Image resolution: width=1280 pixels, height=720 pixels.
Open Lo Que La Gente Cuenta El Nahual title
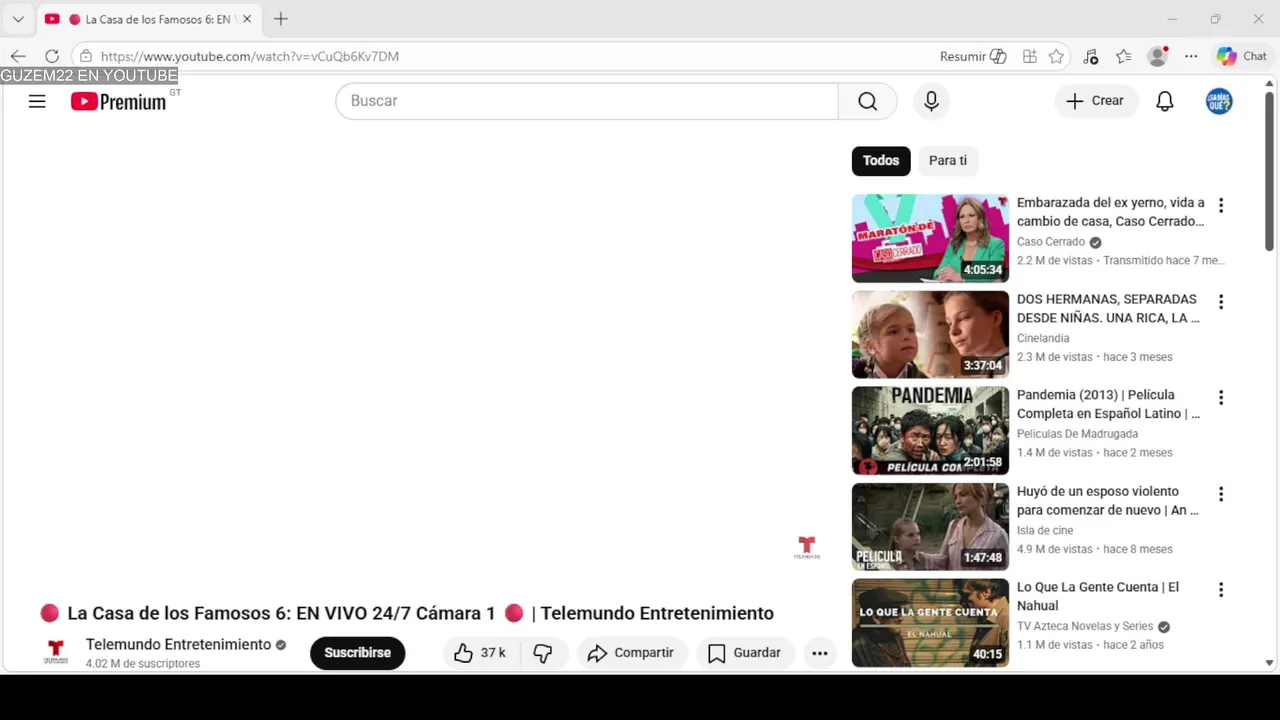pyautogui.click(x=1098, y=596)
